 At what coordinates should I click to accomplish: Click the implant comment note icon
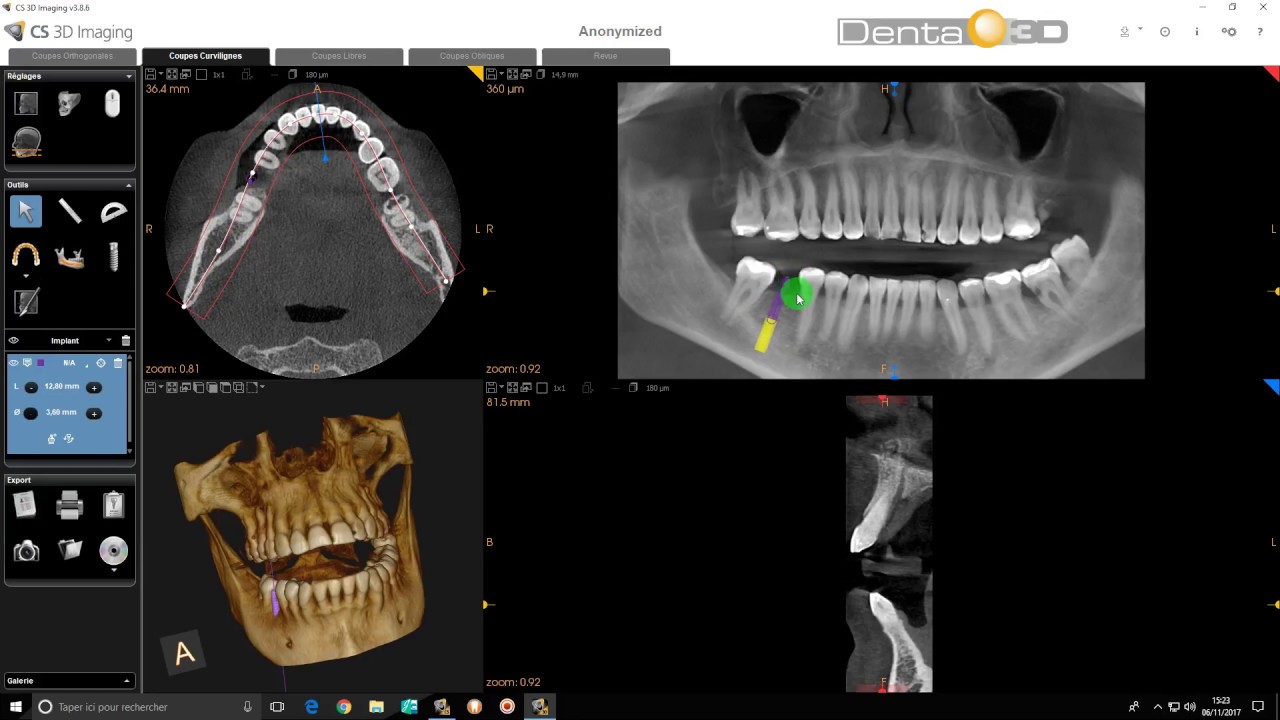point(27,362)
